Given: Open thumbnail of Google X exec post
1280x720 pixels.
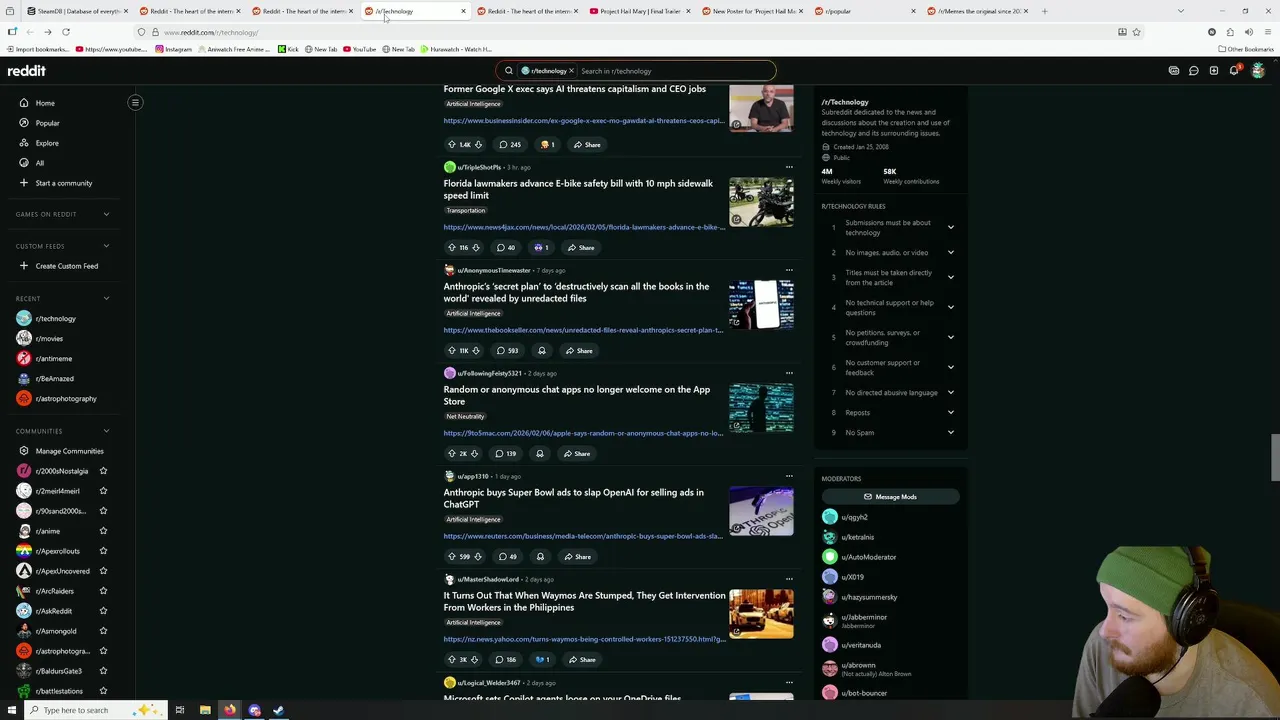Looking at the screenshot, I should coord(761,109).
